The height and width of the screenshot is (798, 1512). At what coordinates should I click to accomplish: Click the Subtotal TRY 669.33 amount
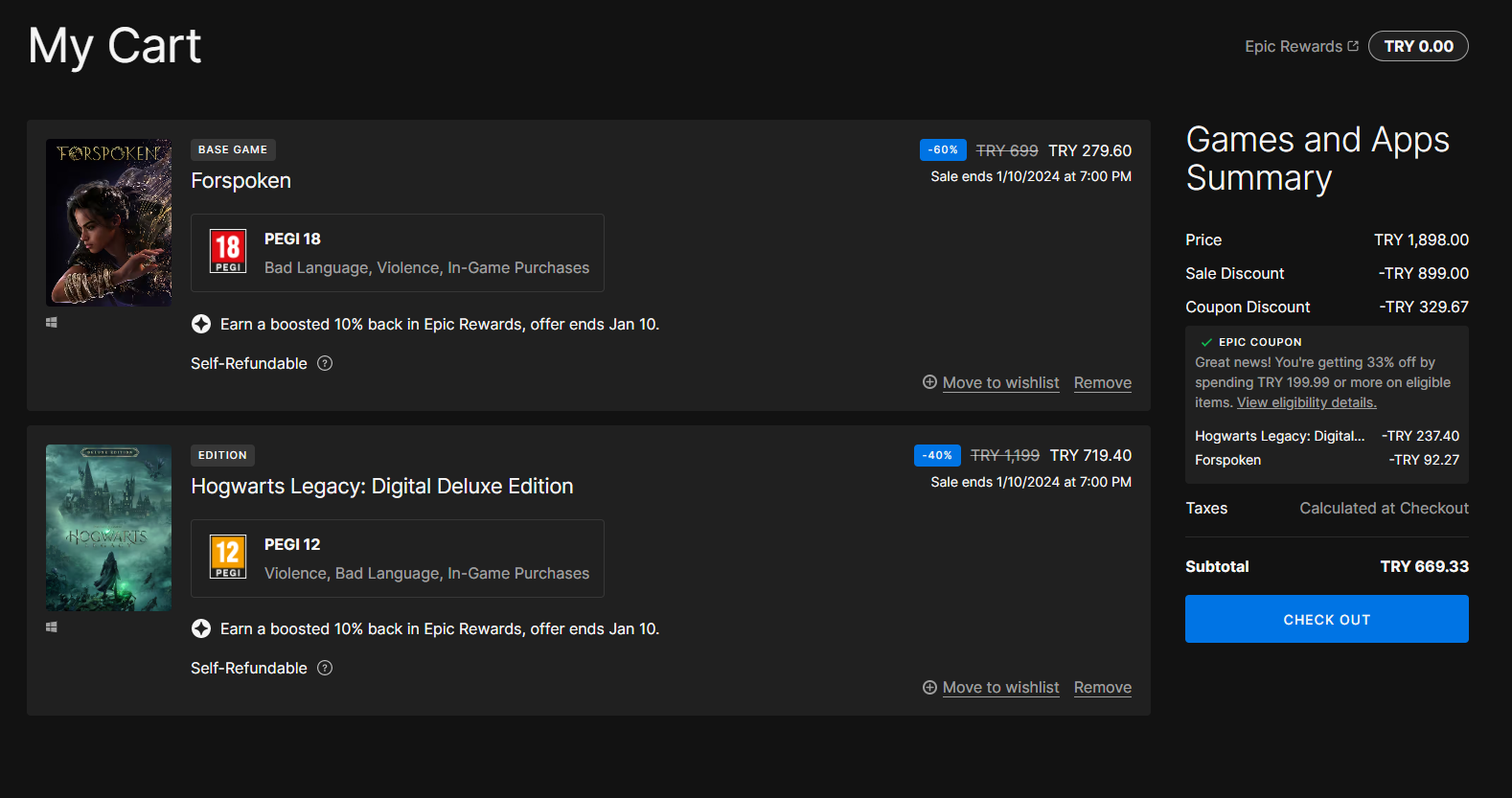tap(1424, 566)
